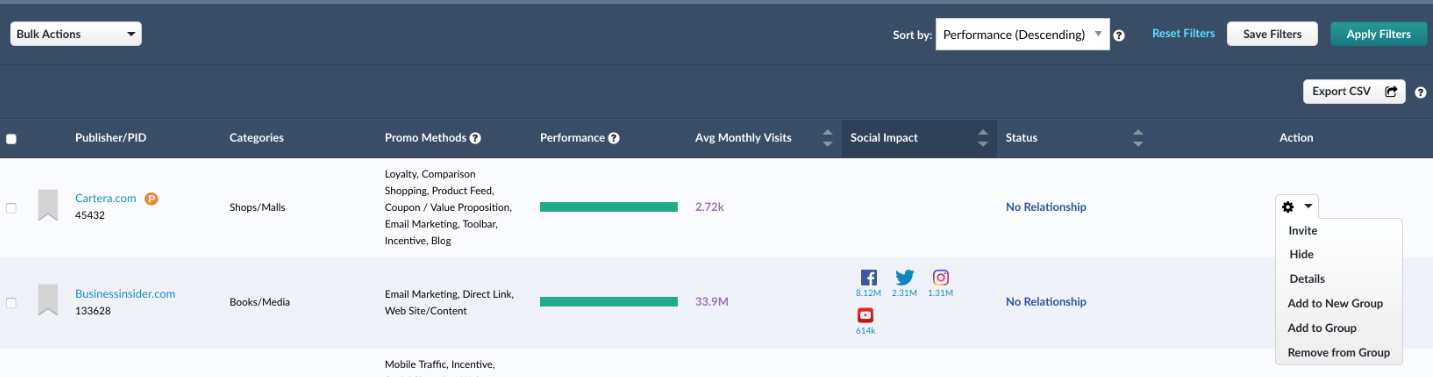Click the help icon beside Promo Methods
The image size is (1433, 377).
tap(476, 138)
